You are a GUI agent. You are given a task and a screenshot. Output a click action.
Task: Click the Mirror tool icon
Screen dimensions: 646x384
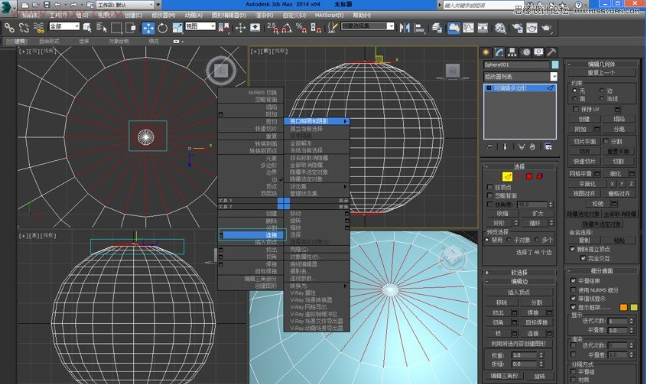pyautogui.click(x=405, y=28)
